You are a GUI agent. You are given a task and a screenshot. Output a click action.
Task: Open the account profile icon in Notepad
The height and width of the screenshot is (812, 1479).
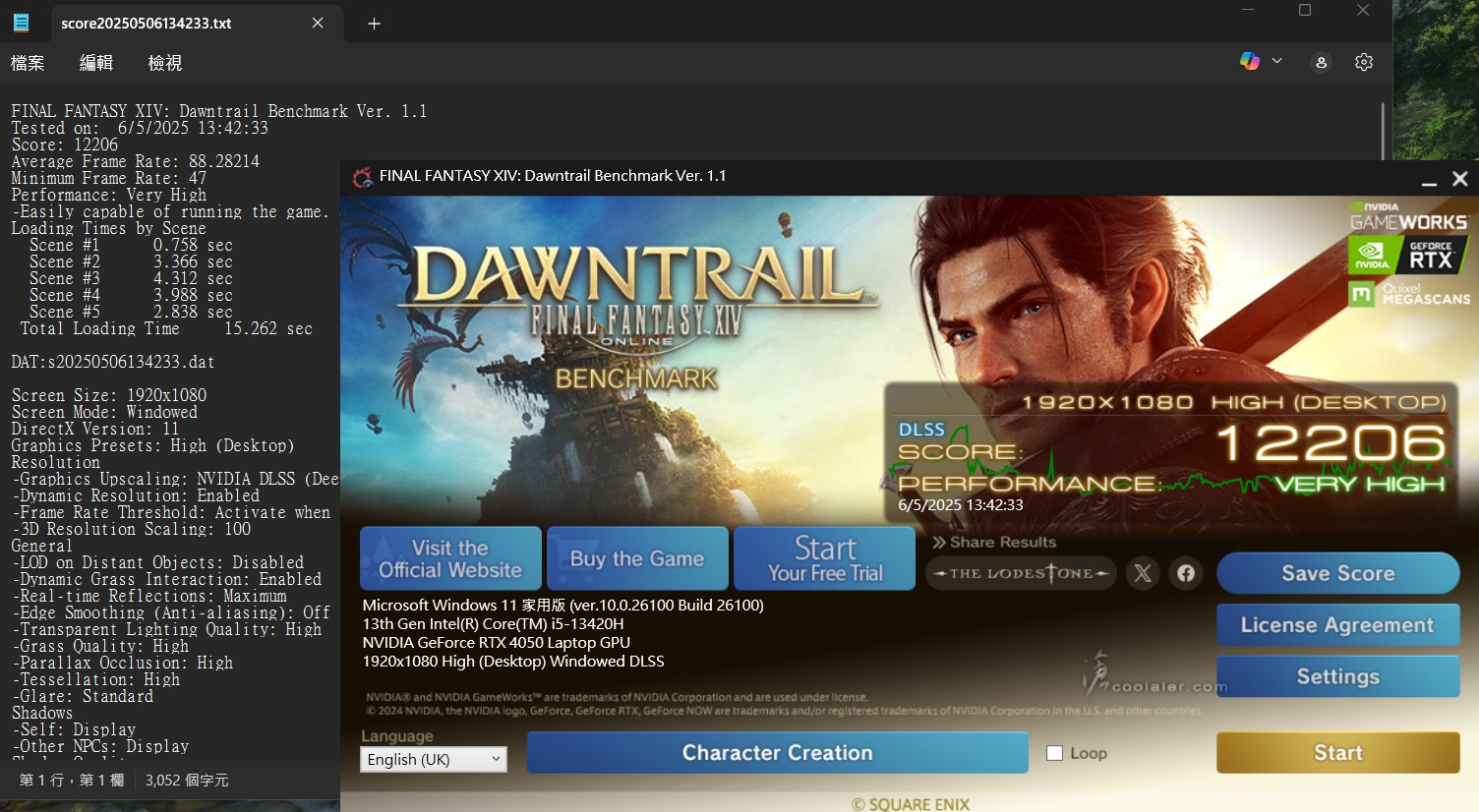coord(1321,62)
